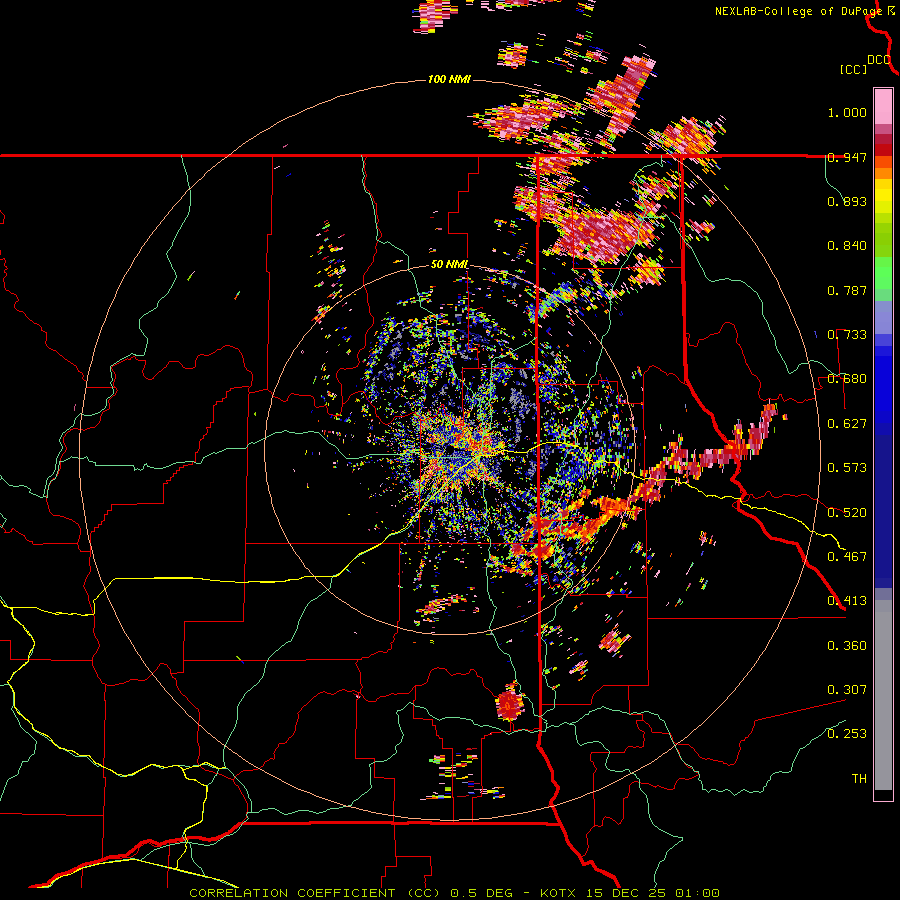This screenshot has height=900, width=900.
Task: Click the 0.467 legend value
Action: 847,556
